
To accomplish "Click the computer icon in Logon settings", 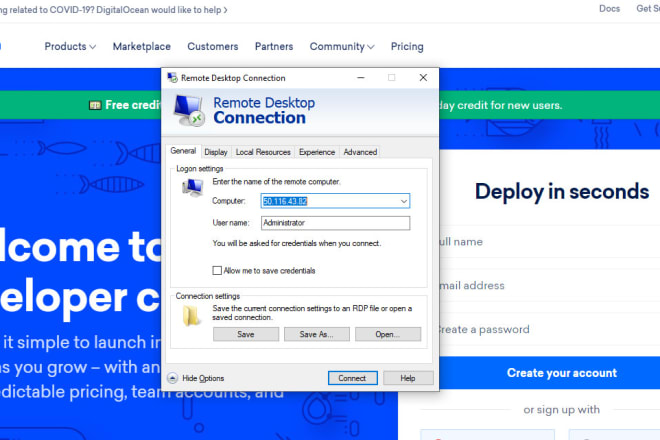I will 193,188.
